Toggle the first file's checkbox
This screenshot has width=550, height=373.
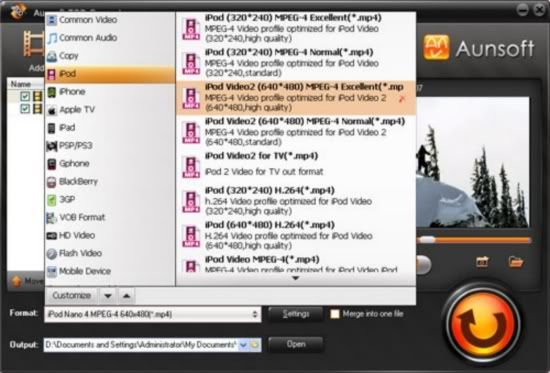point(25,96)
